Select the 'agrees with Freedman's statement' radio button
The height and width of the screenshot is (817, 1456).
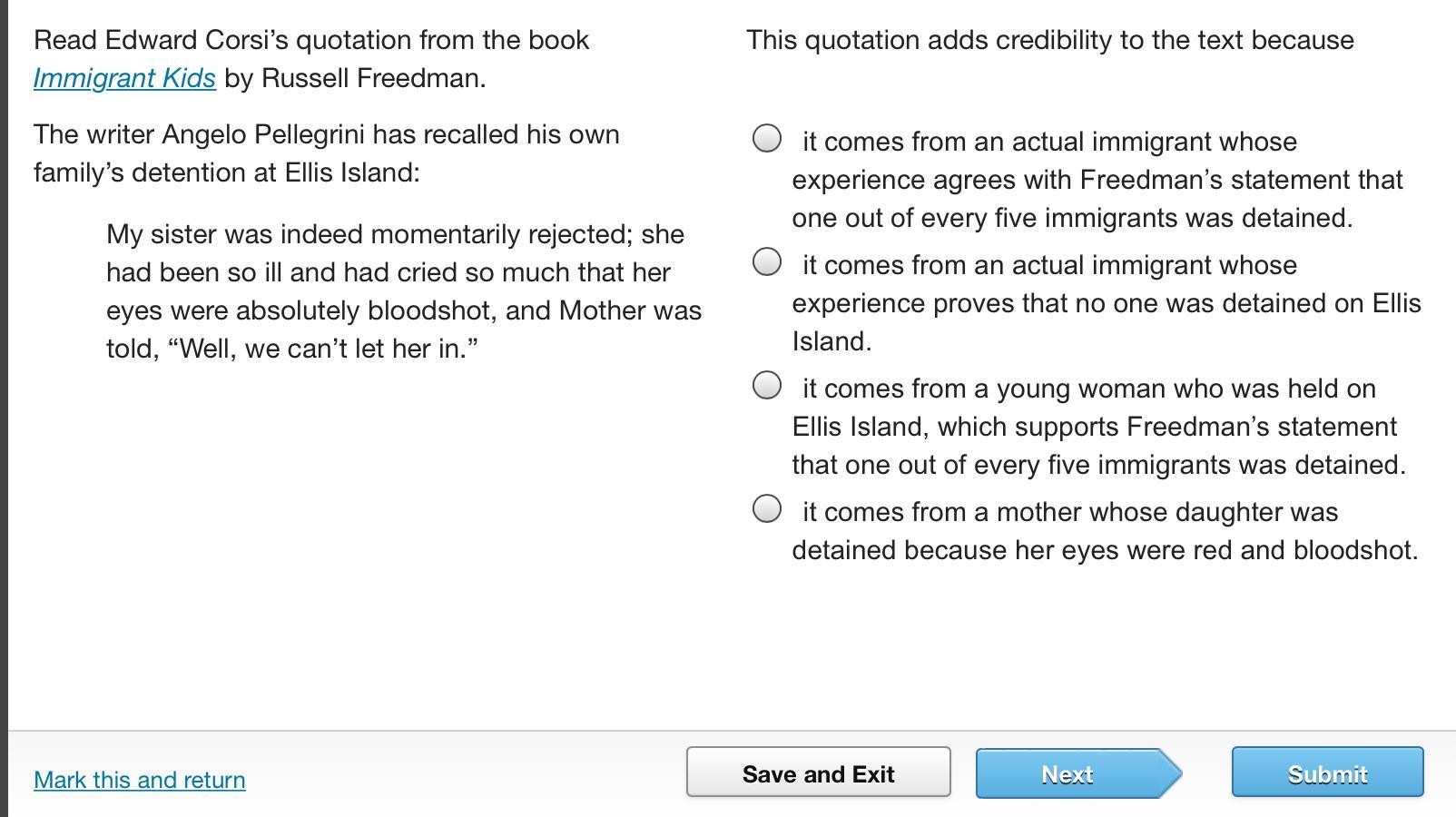tap(767, 138)
